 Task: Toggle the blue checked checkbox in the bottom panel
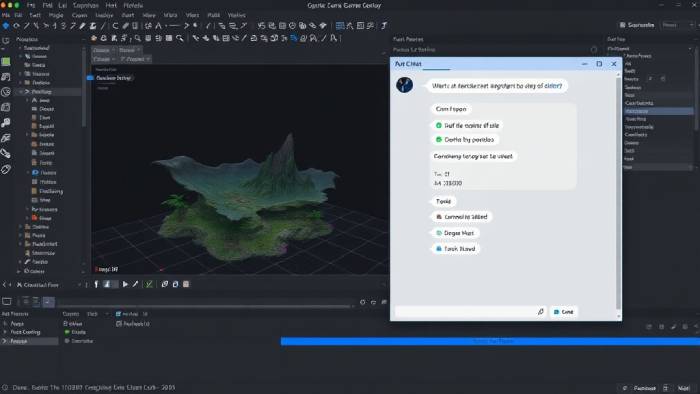(x=118, y=314)
